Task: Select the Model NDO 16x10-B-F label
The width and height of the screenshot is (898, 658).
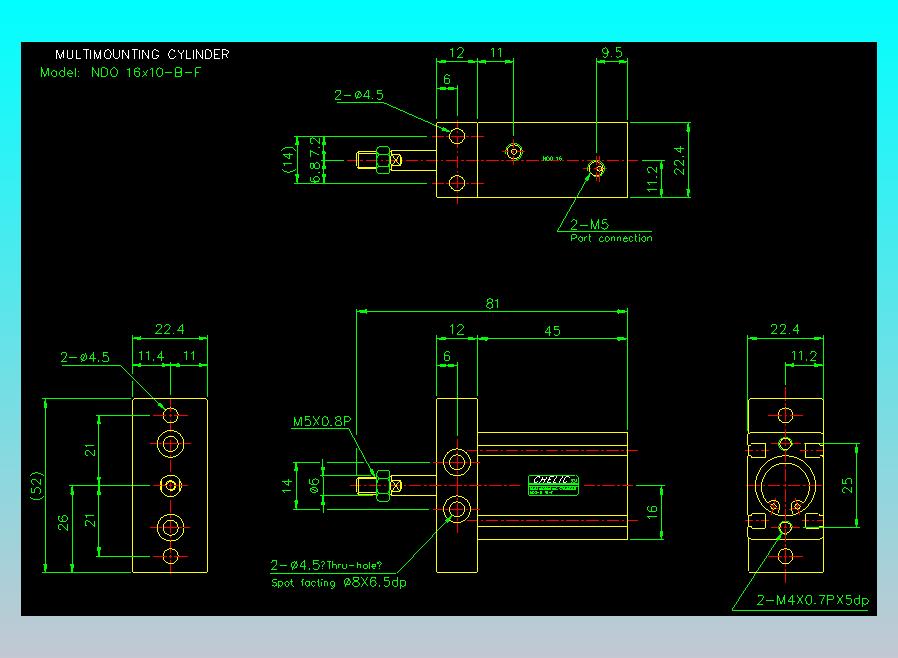Action: [120, 73]
